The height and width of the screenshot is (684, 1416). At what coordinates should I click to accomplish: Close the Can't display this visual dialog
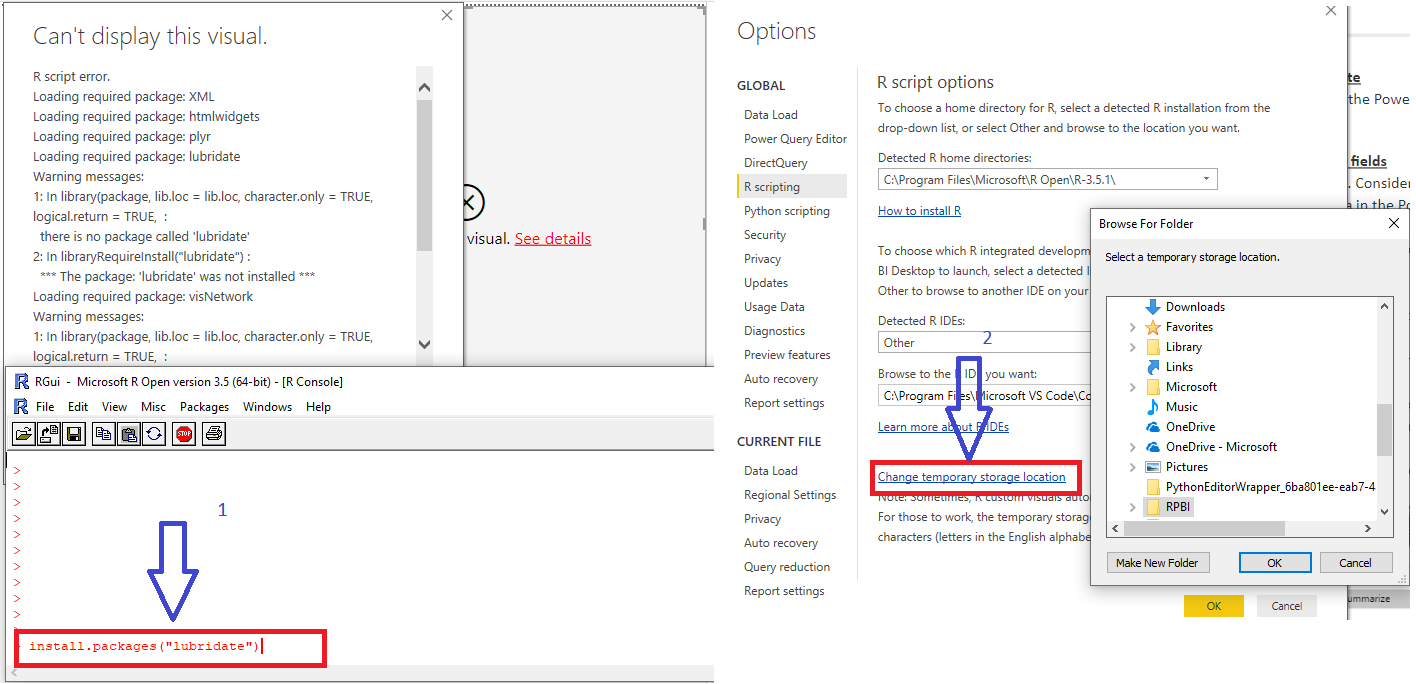447,15
